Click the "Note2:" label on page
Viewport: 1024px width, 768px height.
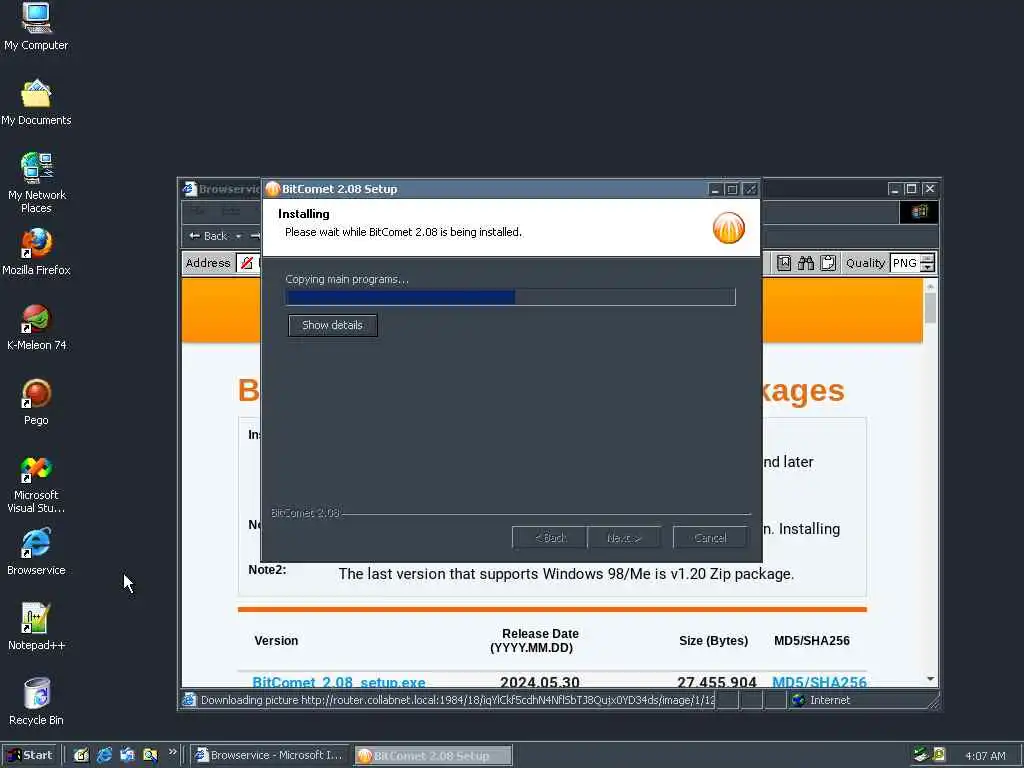point(267,569)
